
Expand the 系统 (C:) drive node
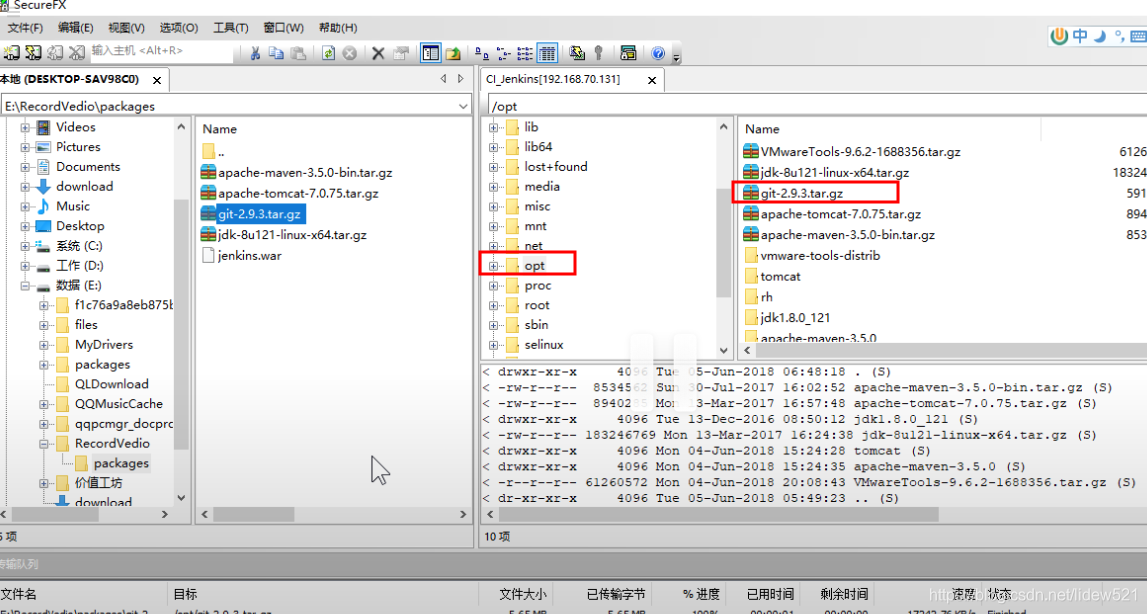[x=26, y=246]
